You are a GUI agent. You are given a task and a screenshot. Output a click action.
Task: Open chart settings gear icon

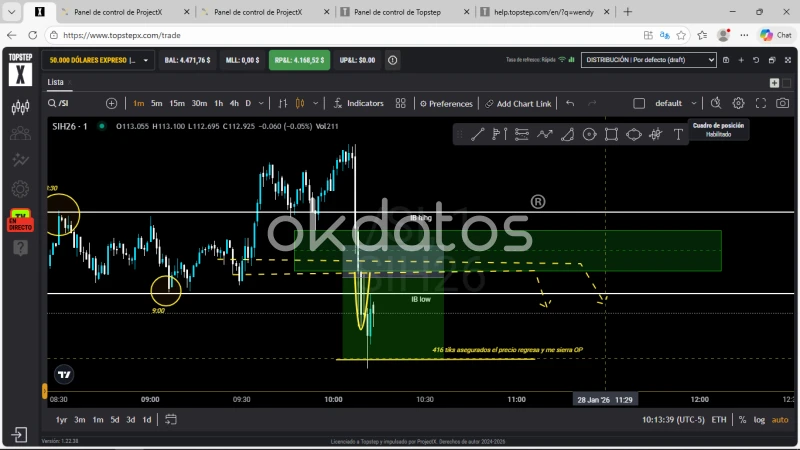(x=738, y=103)
